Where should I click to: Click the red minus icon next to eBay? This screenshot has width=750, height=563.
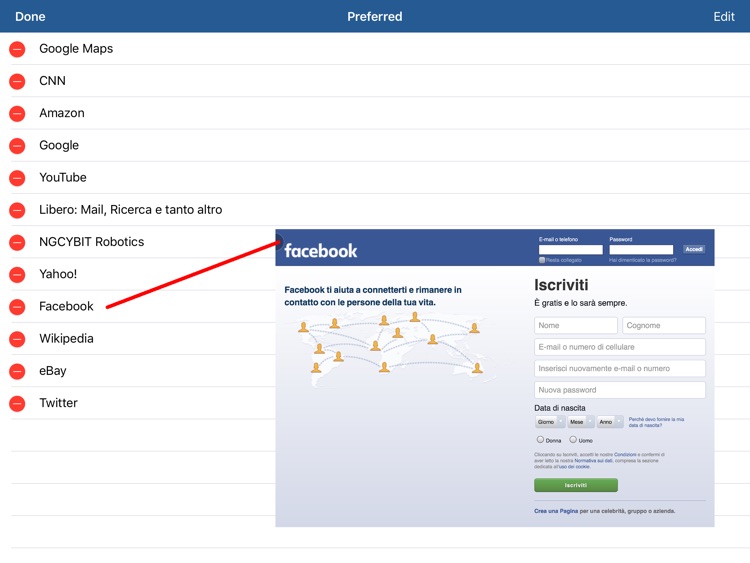click(x=17, y=371)
